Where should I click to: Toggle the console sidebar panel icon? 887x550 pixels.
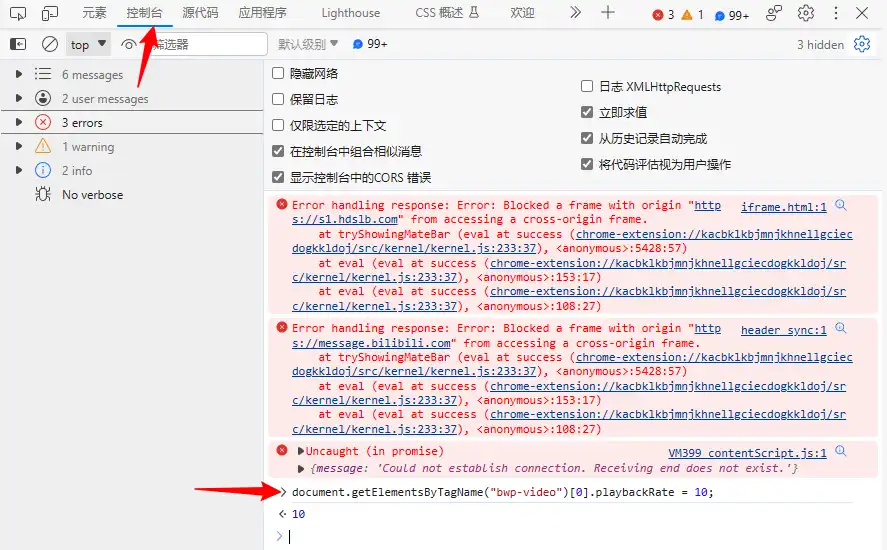click(x=18, y=44)
